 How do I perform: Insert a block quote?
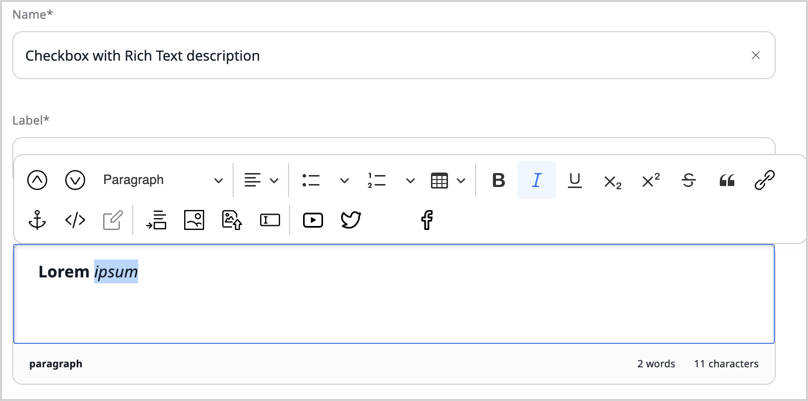(727, 181)
